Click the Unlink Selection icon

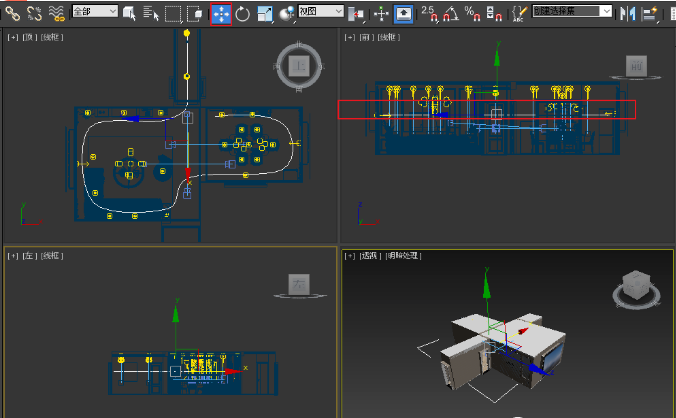coord(34,13)
